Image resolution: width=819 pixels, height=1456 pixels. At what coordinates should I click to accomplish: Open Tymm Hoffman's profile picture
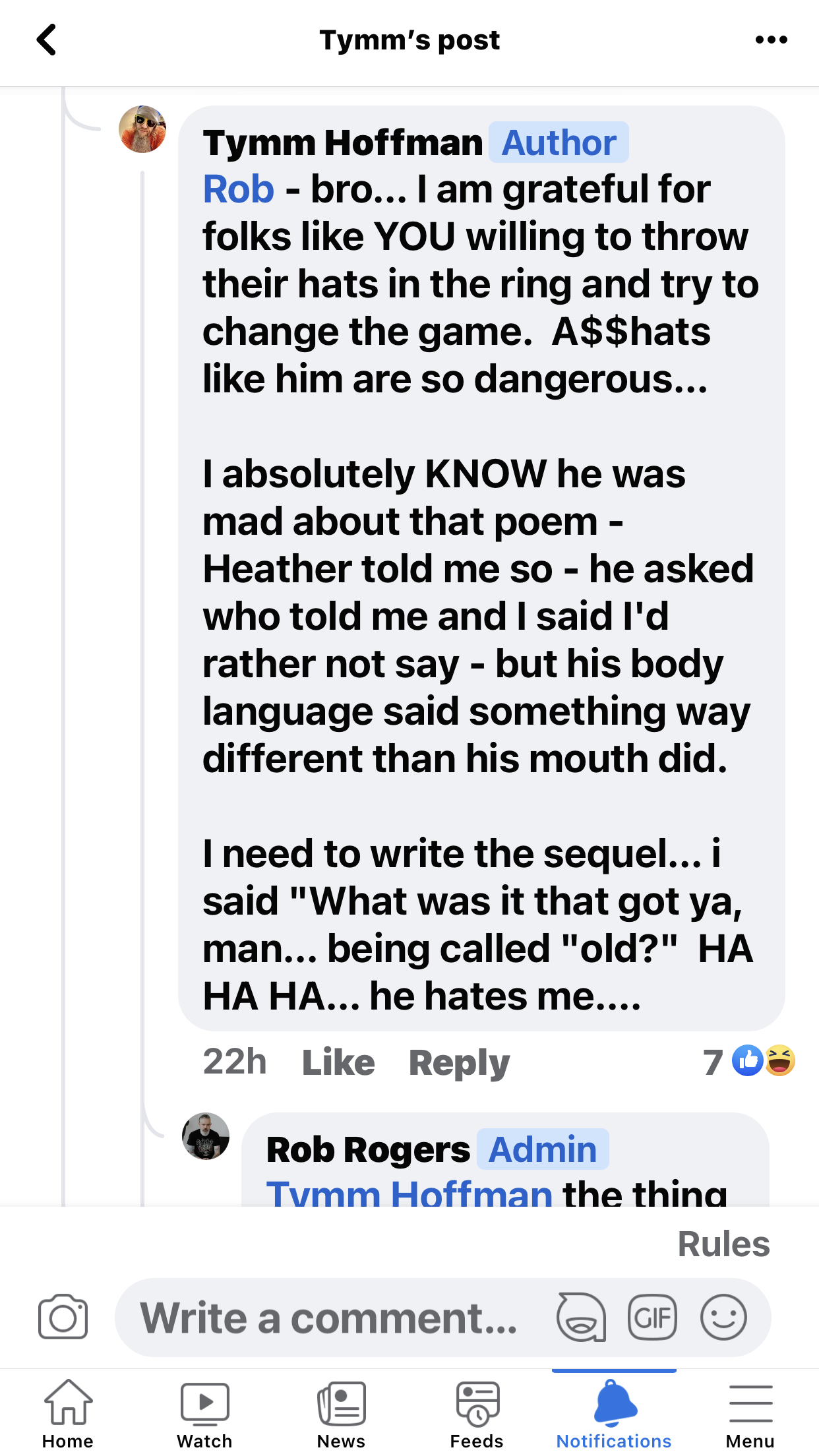(x=142, y=129)
